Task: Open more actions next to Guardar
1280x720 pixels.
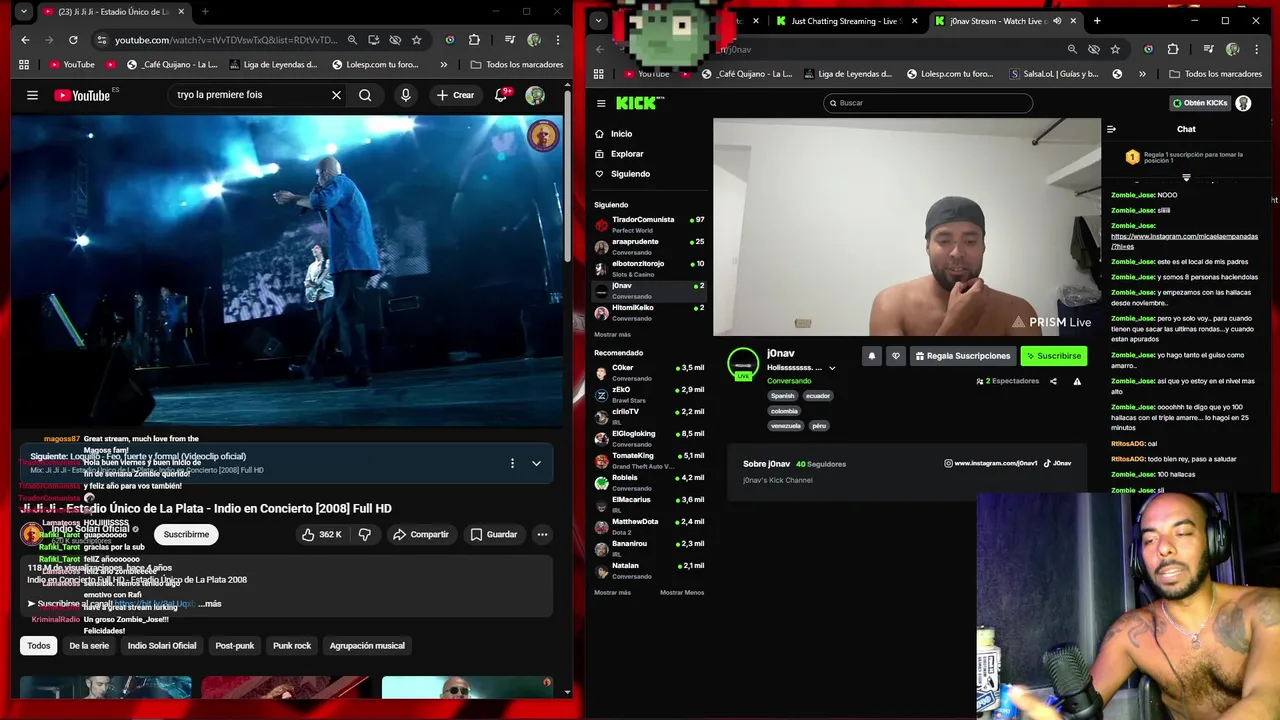Action: point(542,534)
